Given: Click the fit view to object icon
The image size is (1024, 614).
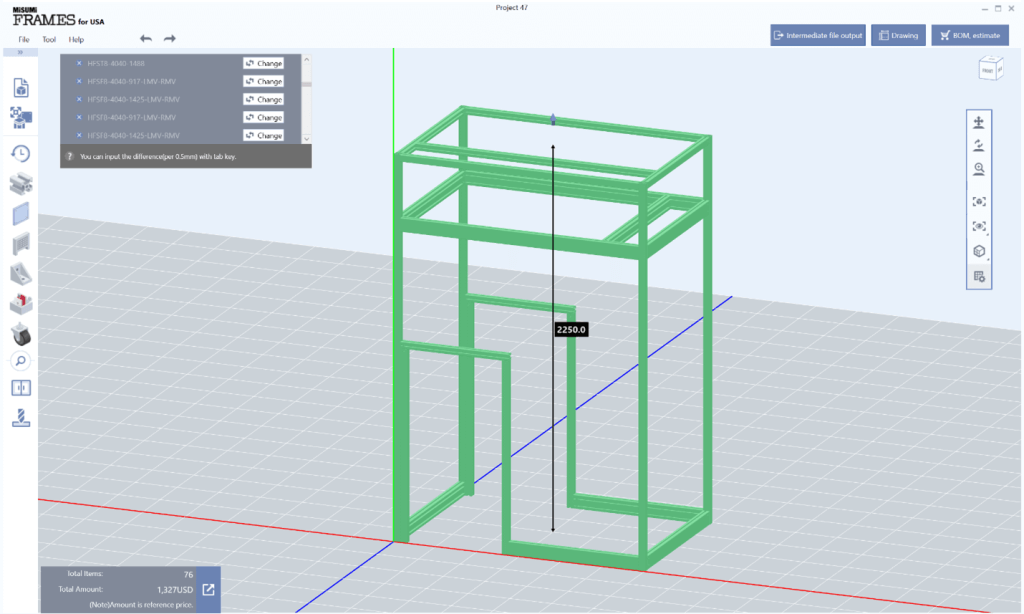Looking at the screenshot, I should [x=979, y=202].
